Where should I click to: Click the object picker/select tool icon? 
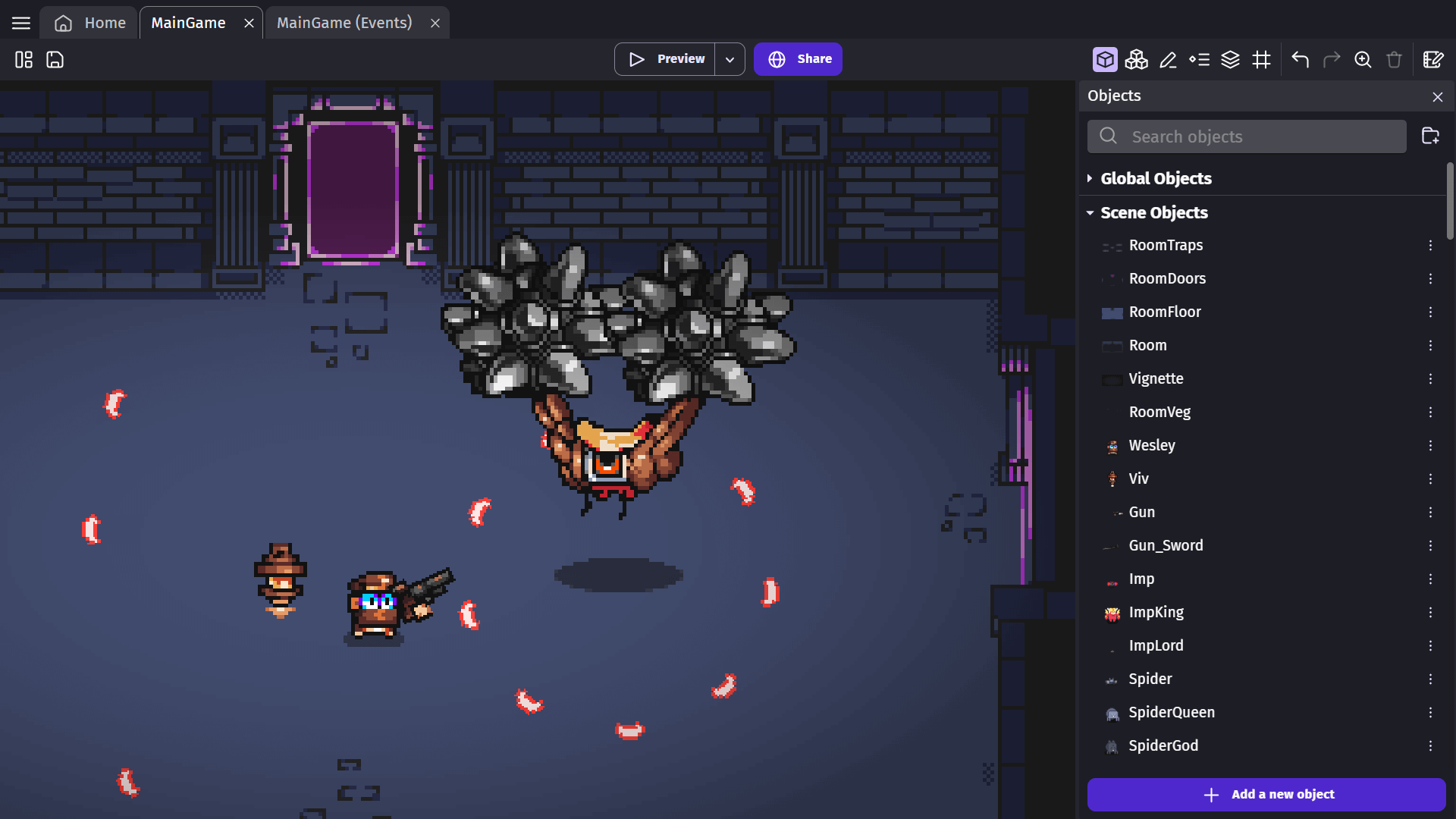tap(1104, 60)
